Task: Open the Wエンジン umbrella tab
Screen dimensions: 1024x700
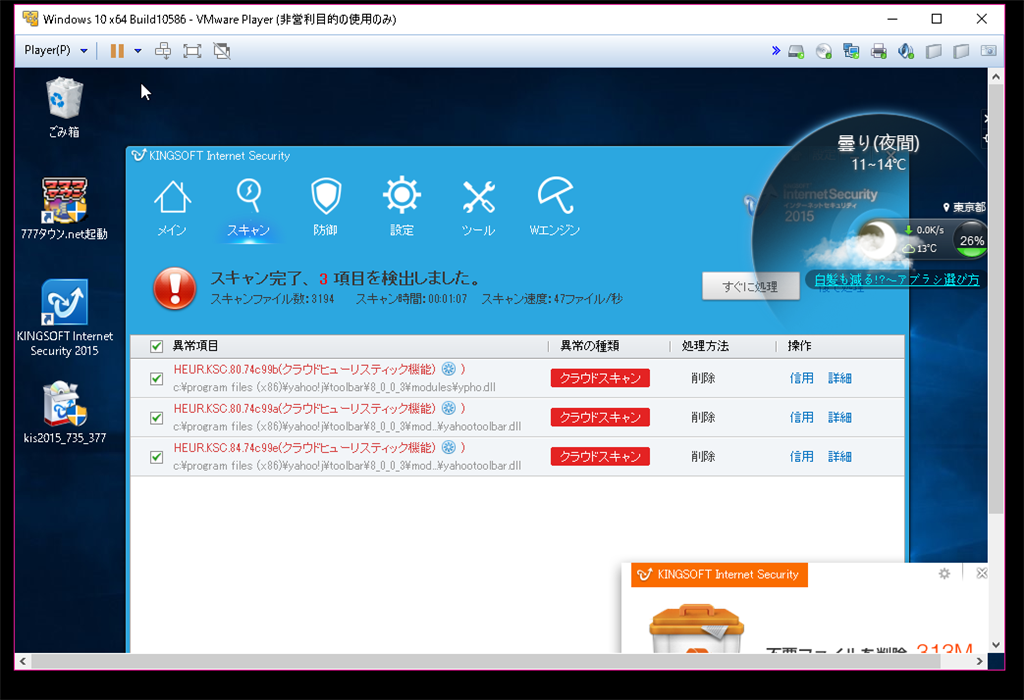Action: click(x=554, y=207)
